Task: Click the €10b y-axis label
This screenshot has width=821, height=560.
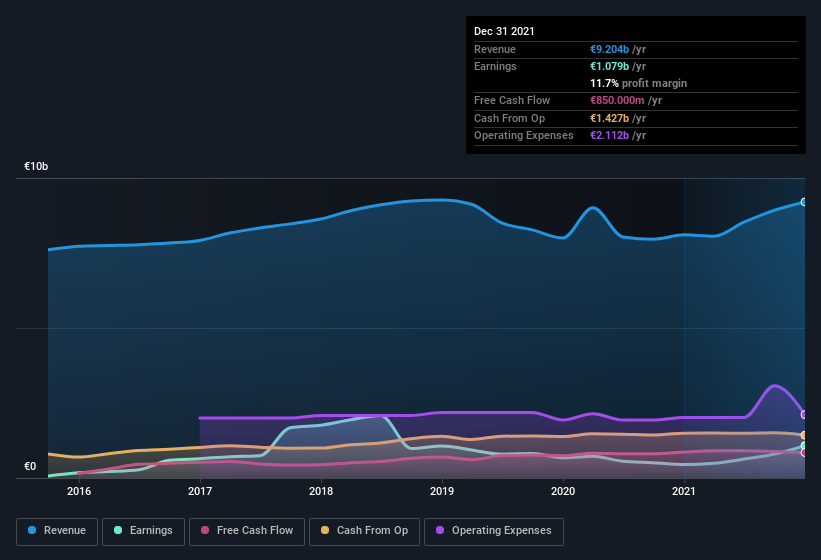Action: pyautogui.click(x=36, y=166)
